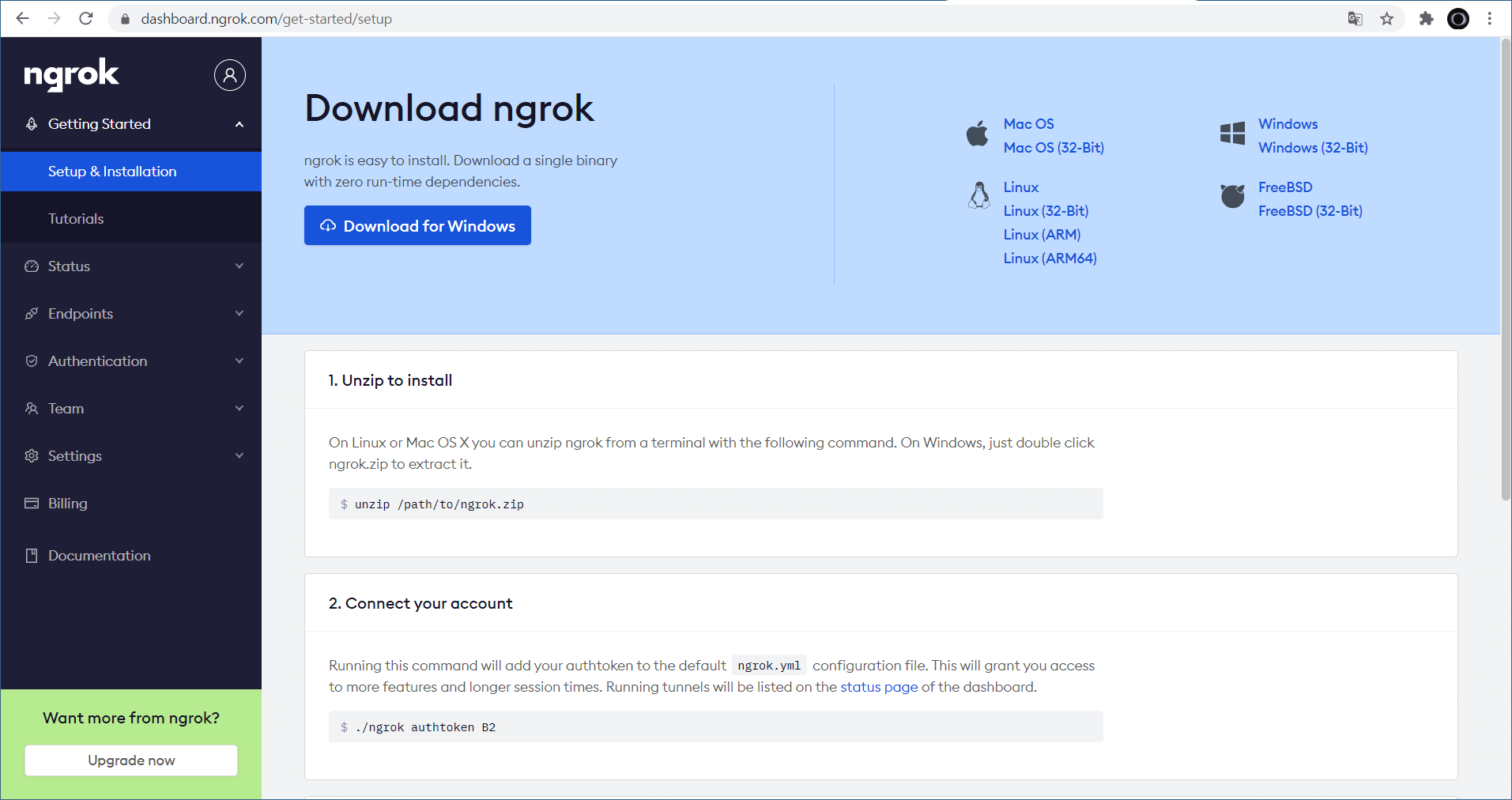Open the Linux (ARM64) download link
This screenshot has height=800, width=1512.
(1050, 258)
